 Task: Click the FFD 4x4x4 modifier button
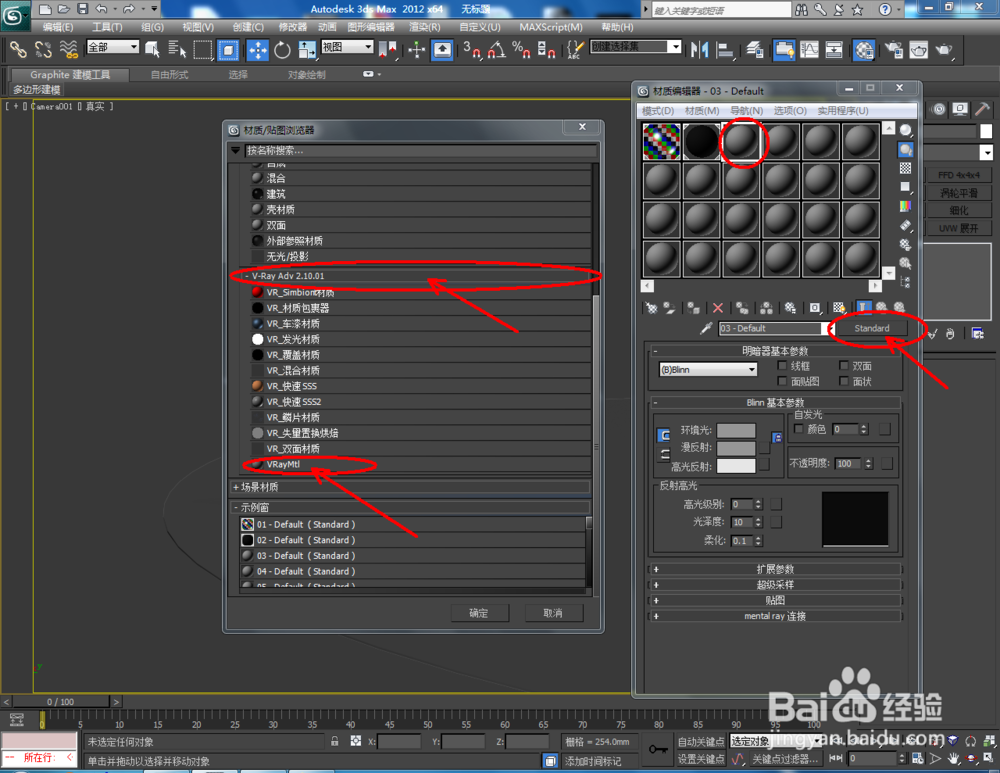(x=959, y=175)
